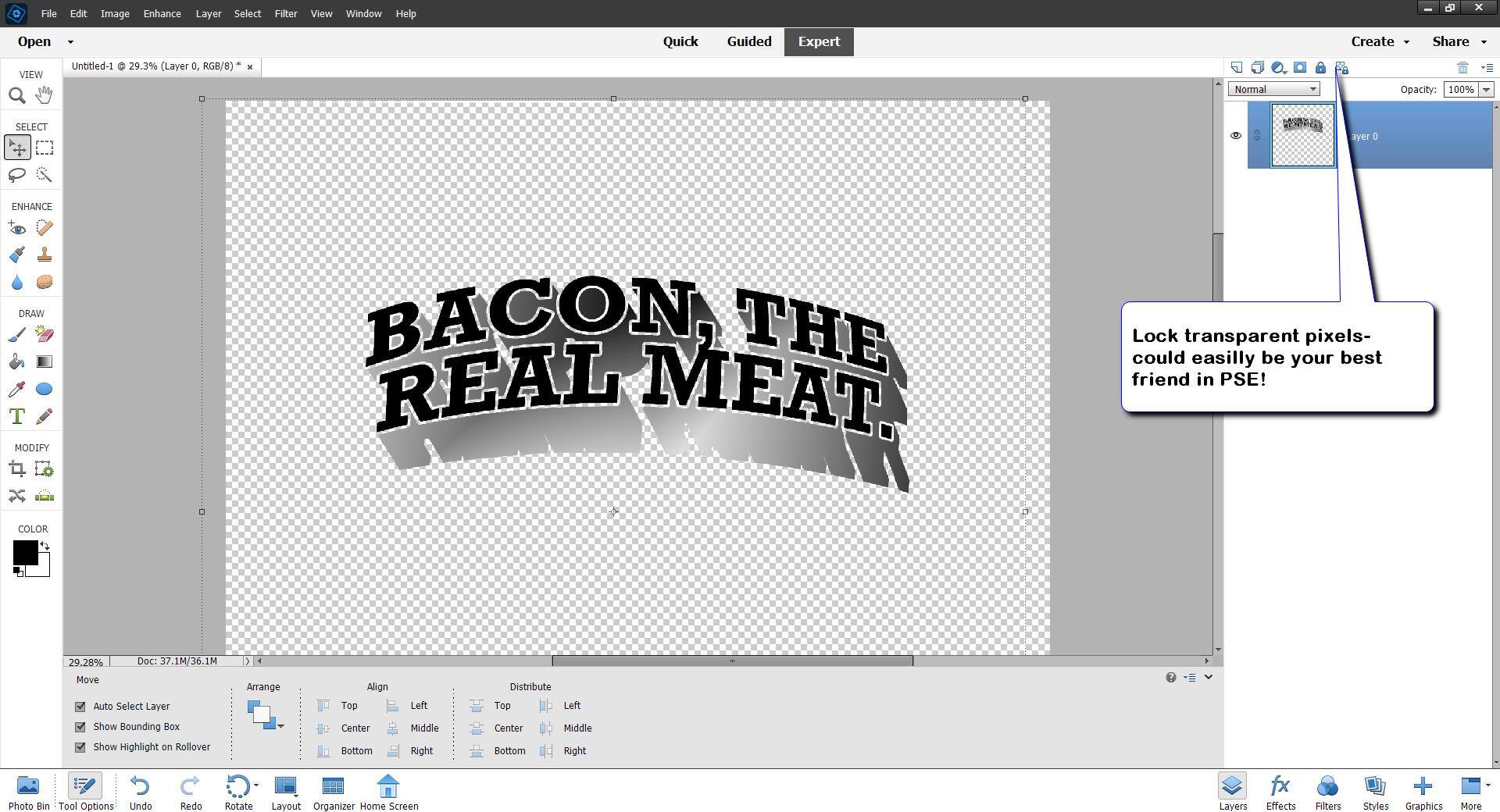The height and width of the screenshot is (812, 1500).
Task: Click the black foreground color swatch
Action: point(24,552)
